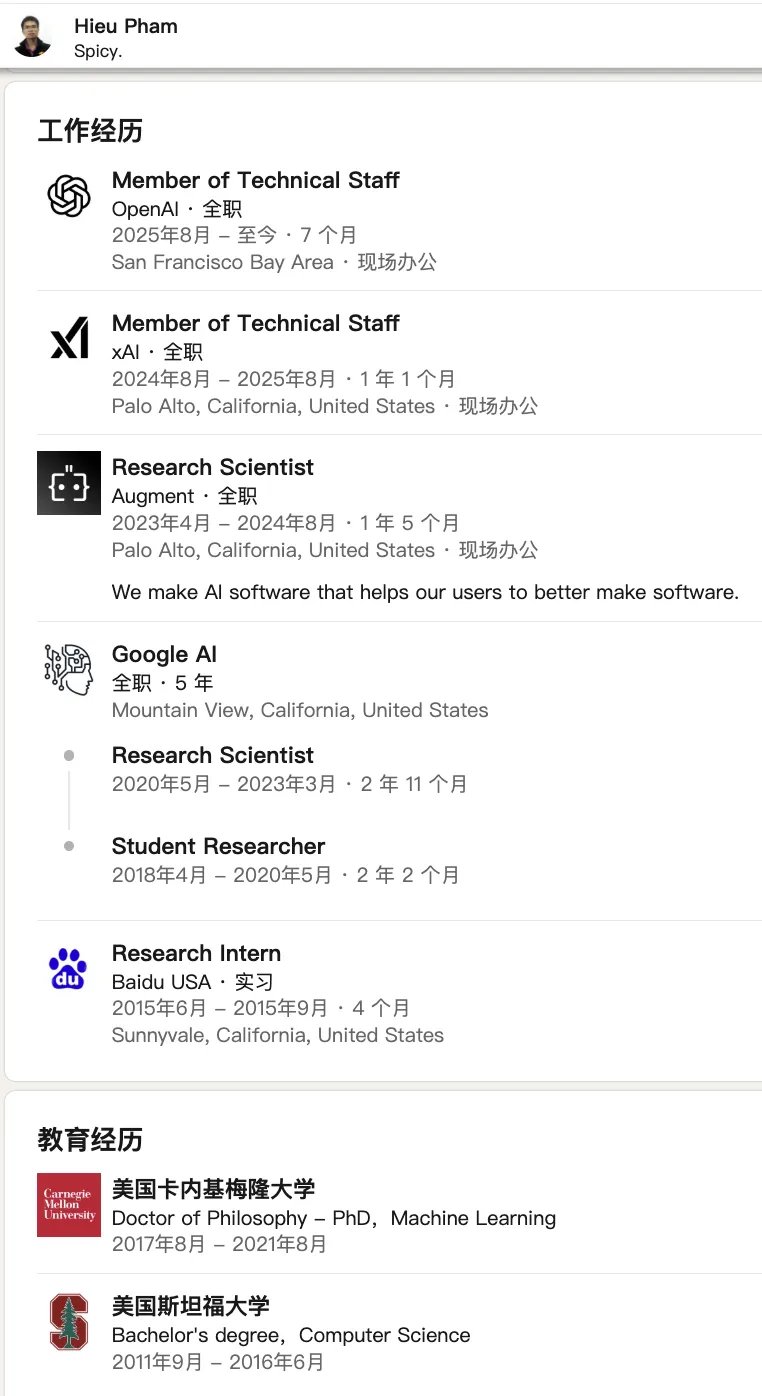Click the profile avatar photo
Image resolution: width=762 pixels, height=1396 pixels.
pyautogui.click(x=32, y=37)
